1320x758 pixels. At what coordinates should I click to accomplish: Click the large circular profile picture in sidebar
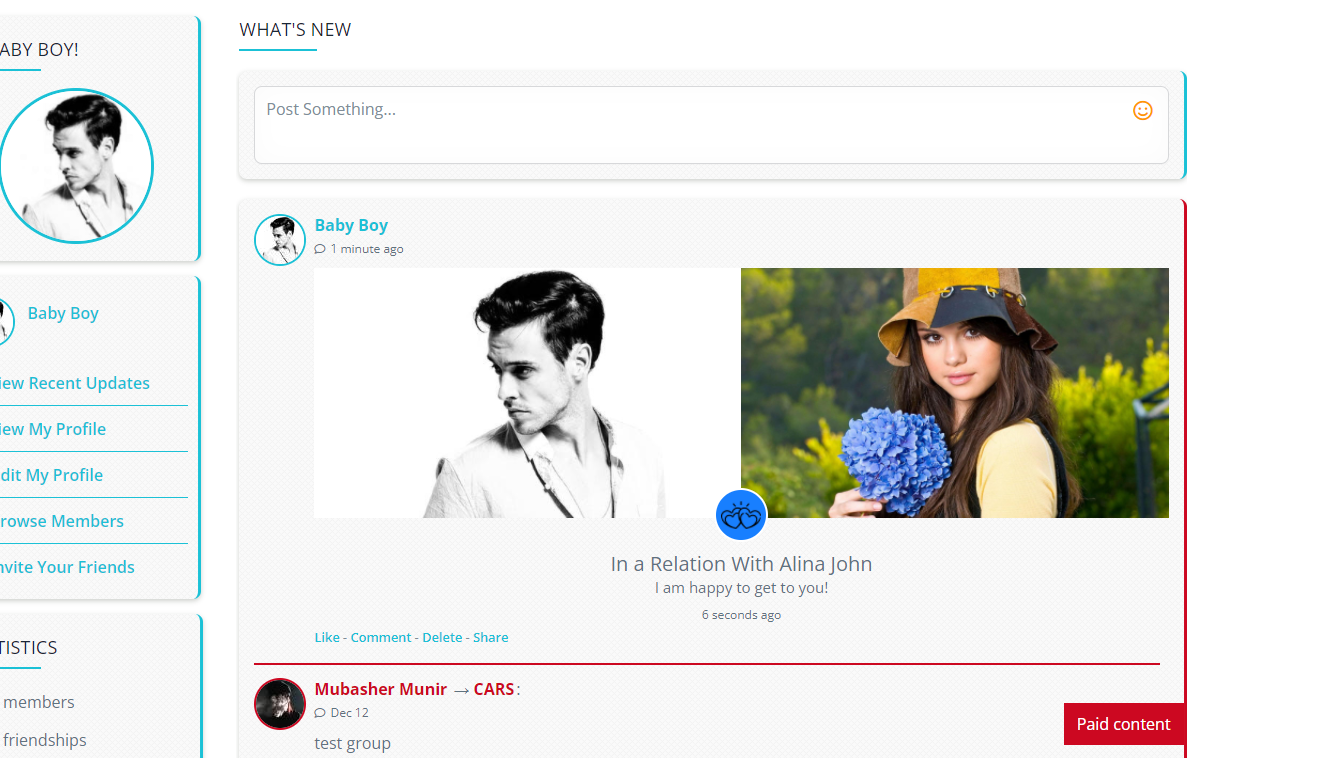(75, 166)
